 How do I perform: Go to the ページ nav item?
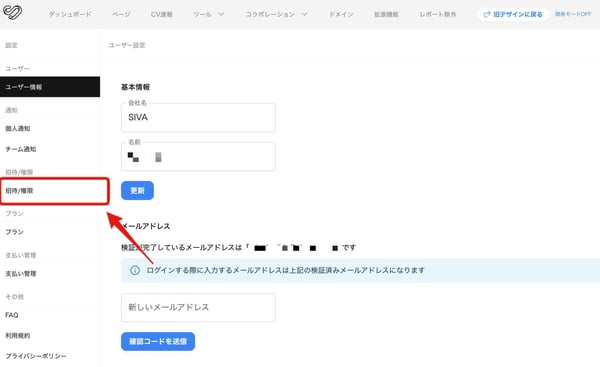[x=121, y=15]
